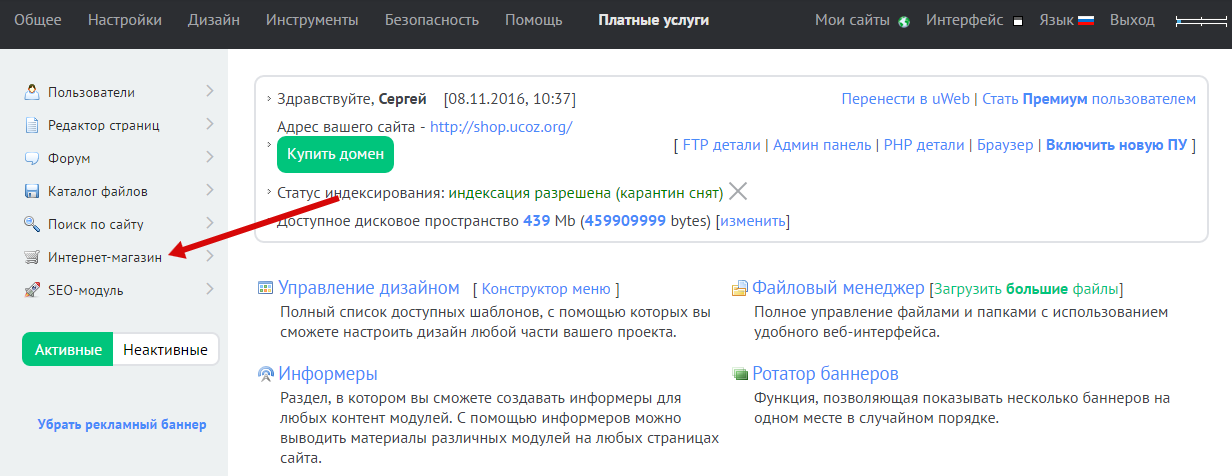Viewport: 1232px width, 476px height.
Task: Click the Forum speech bubble icon
Action: [32, 158]
